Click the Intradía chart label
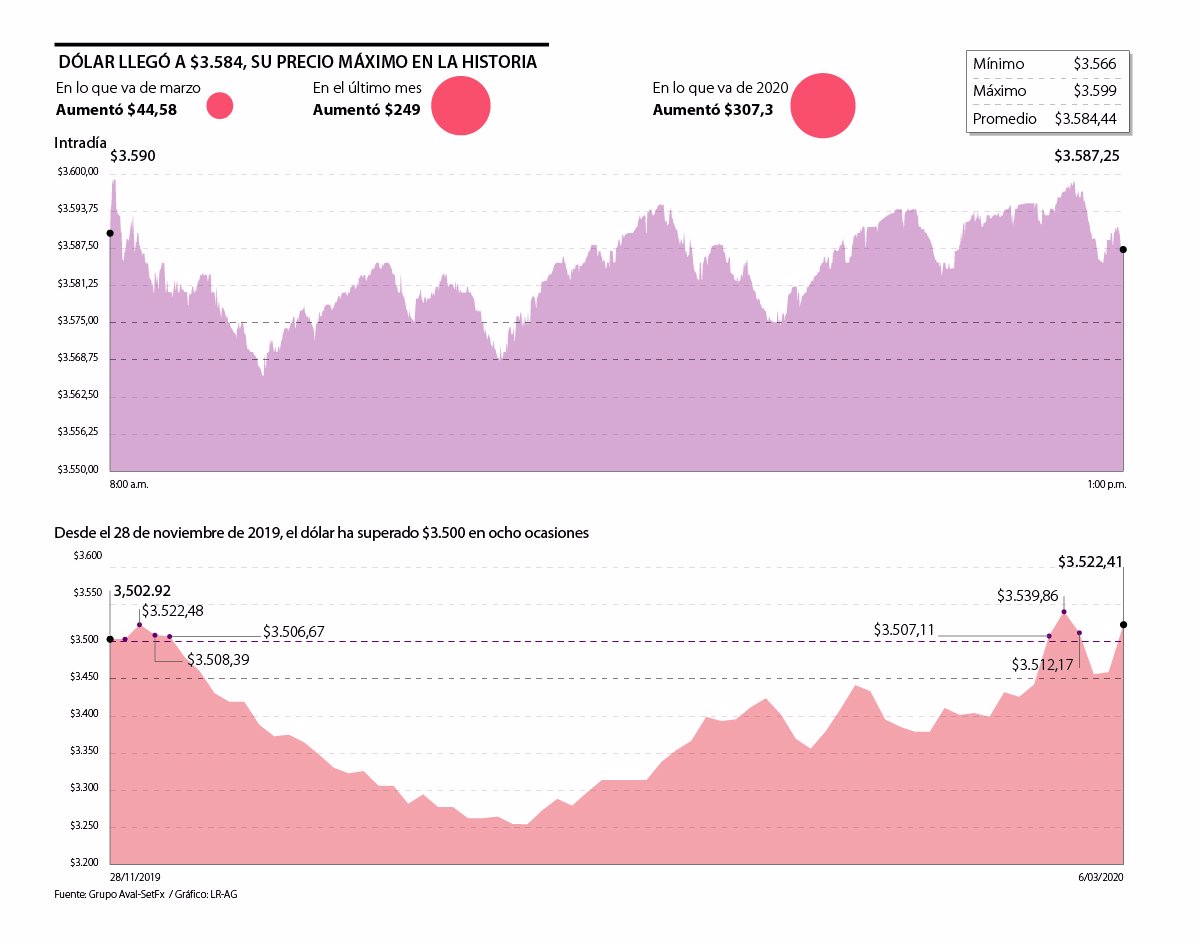Image resolution: width=1200 pixels, height=943 pixels. click(x=80, y=143)
